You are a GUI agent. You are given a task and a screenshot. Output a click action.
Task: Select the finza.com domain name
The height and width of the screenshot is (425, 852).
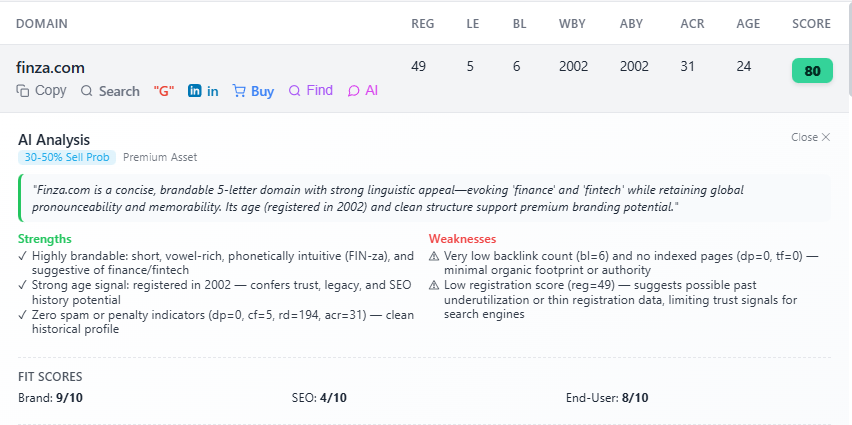coord(50,67)
